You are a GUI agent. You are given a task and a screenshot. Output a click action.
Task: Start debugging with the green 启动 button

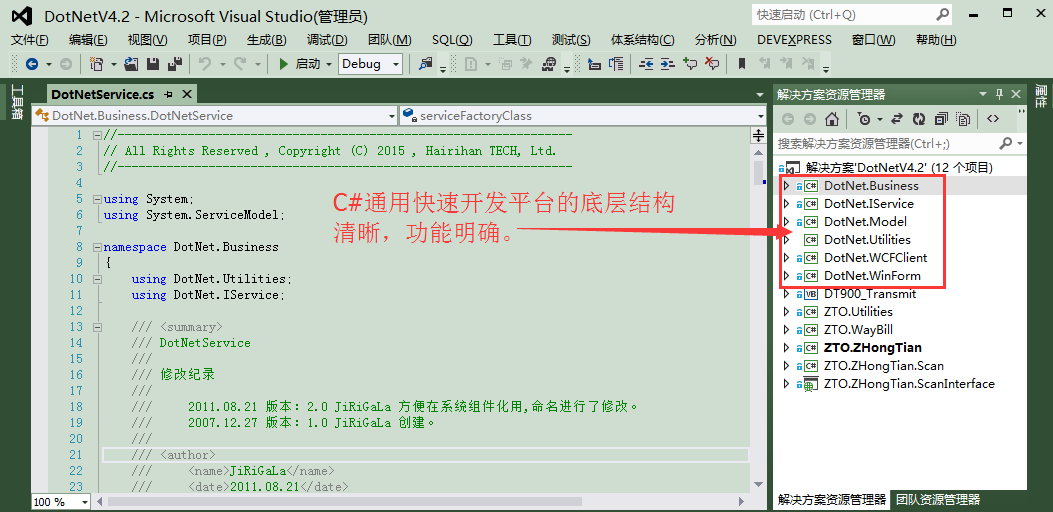point(300,65)
